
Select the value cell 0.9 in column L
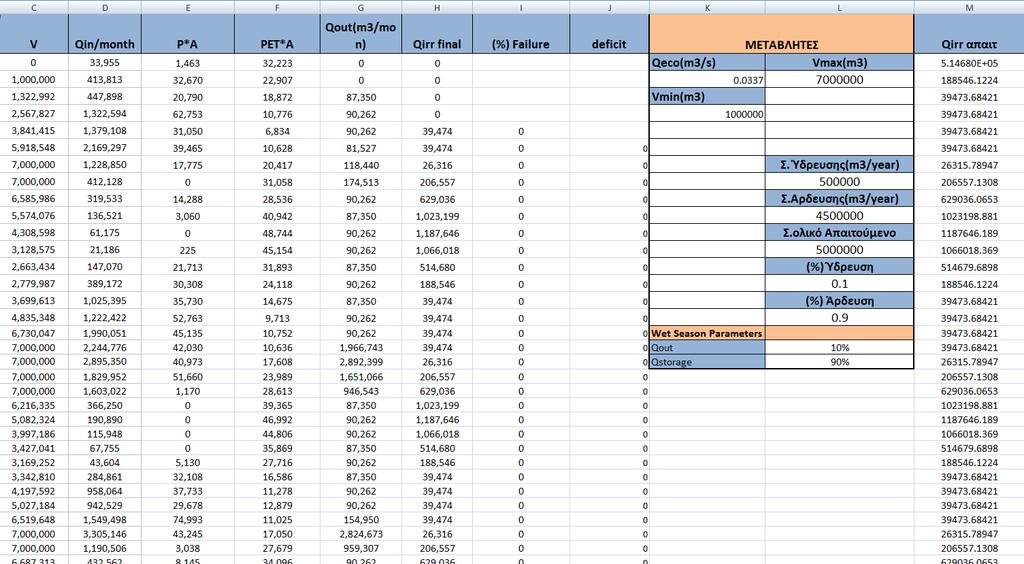pos(839,317)
